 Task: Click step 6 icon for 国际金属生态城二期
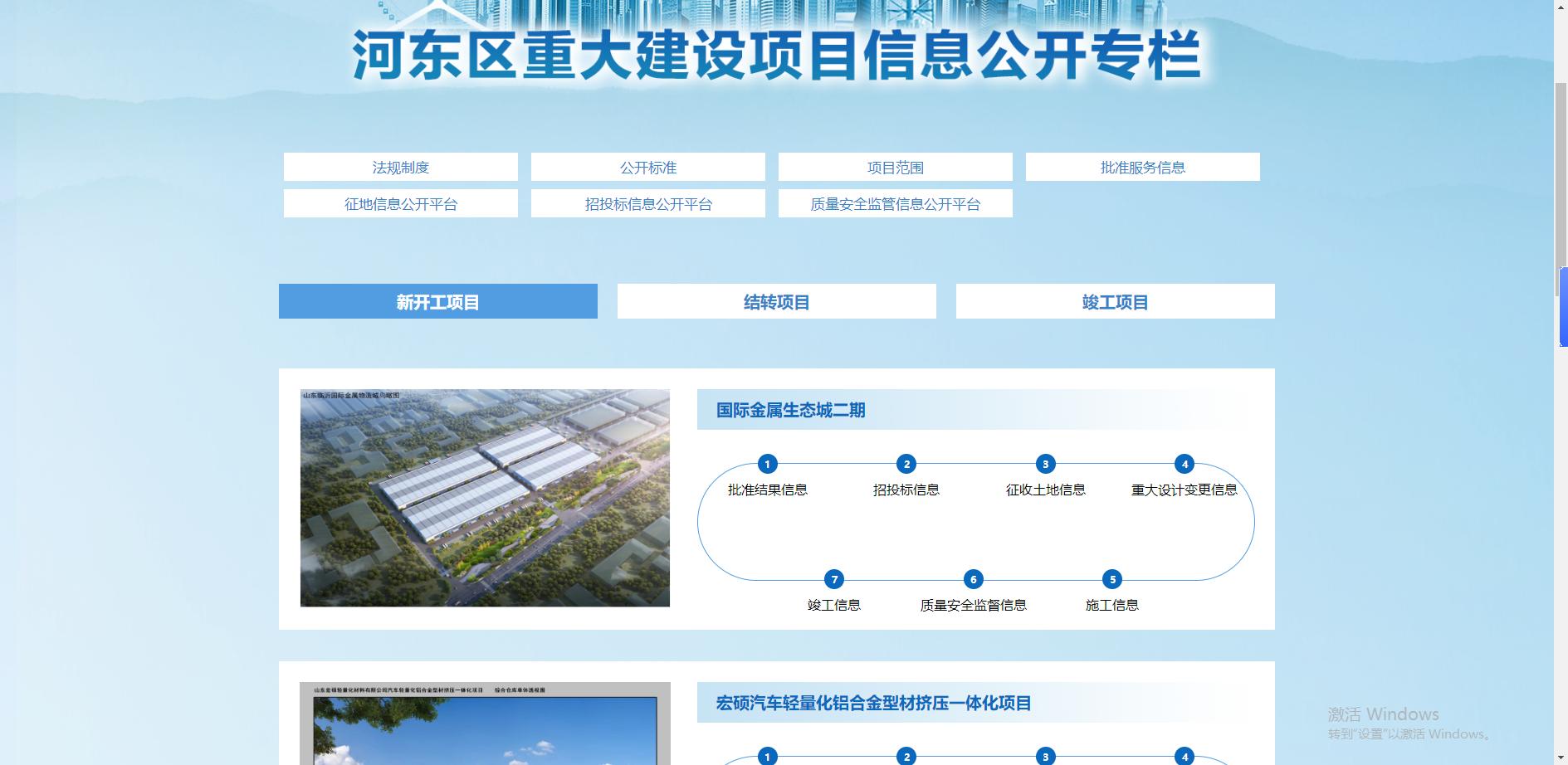coord(974,579)
